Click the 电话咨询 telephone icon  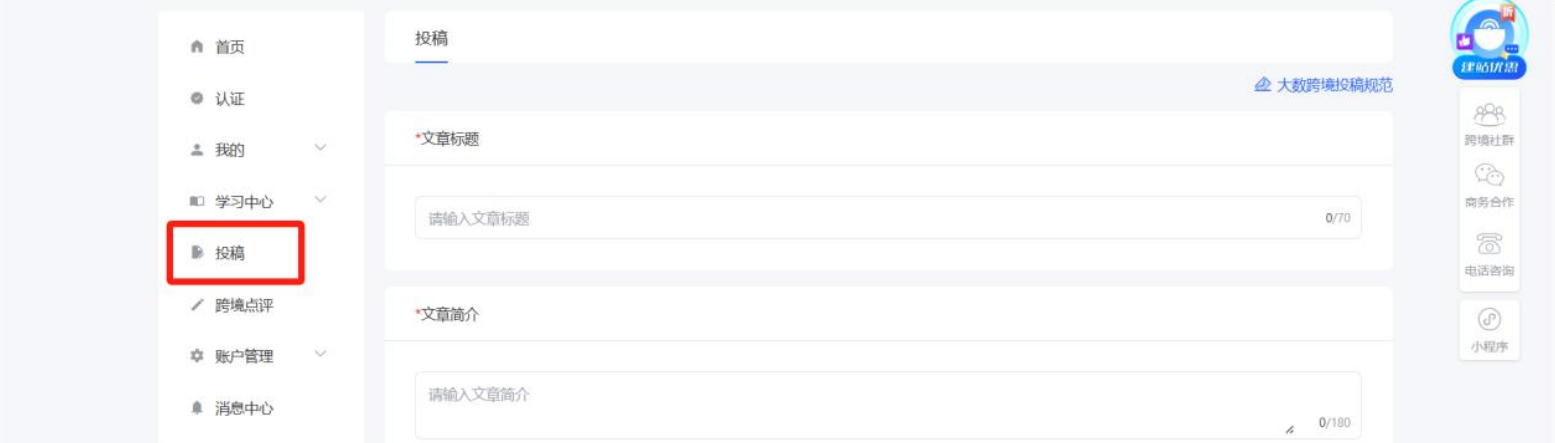point(1490,243)
